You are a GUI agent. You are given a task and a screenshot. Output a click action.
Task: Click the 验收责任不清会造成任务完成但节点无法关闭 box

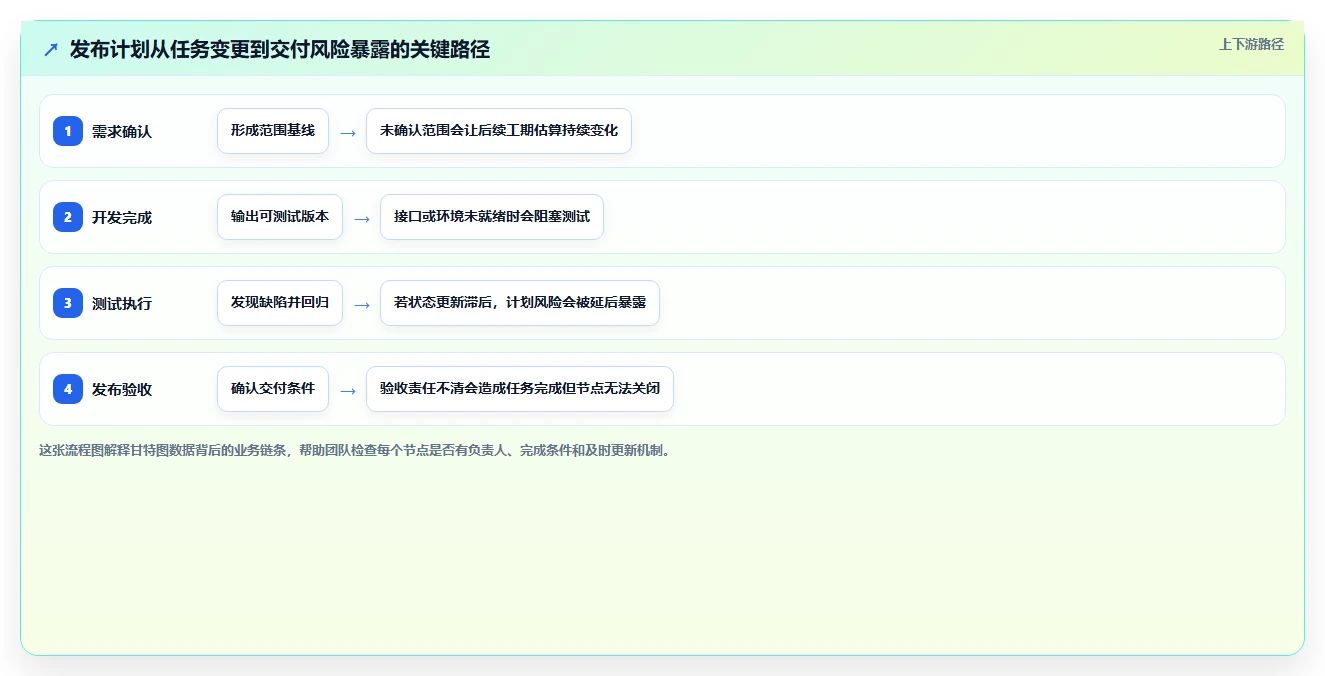520,389
